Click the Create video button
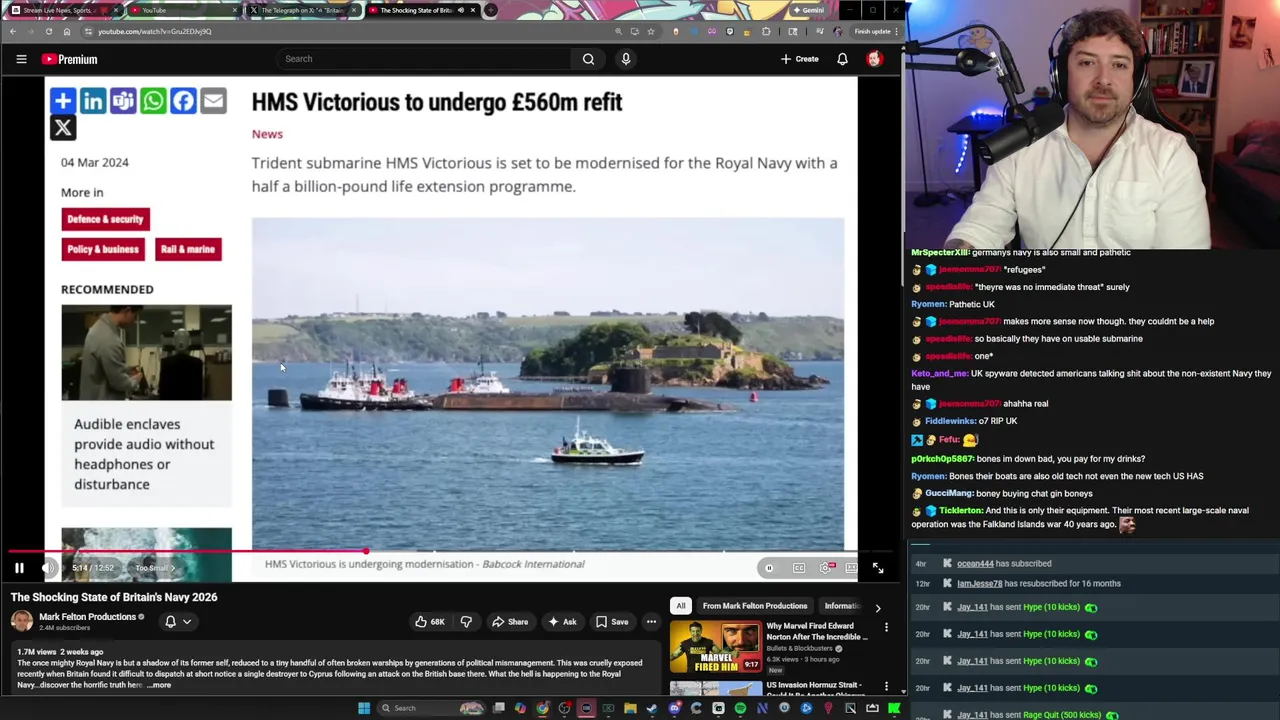1280x720 pixels. [800, 59]
